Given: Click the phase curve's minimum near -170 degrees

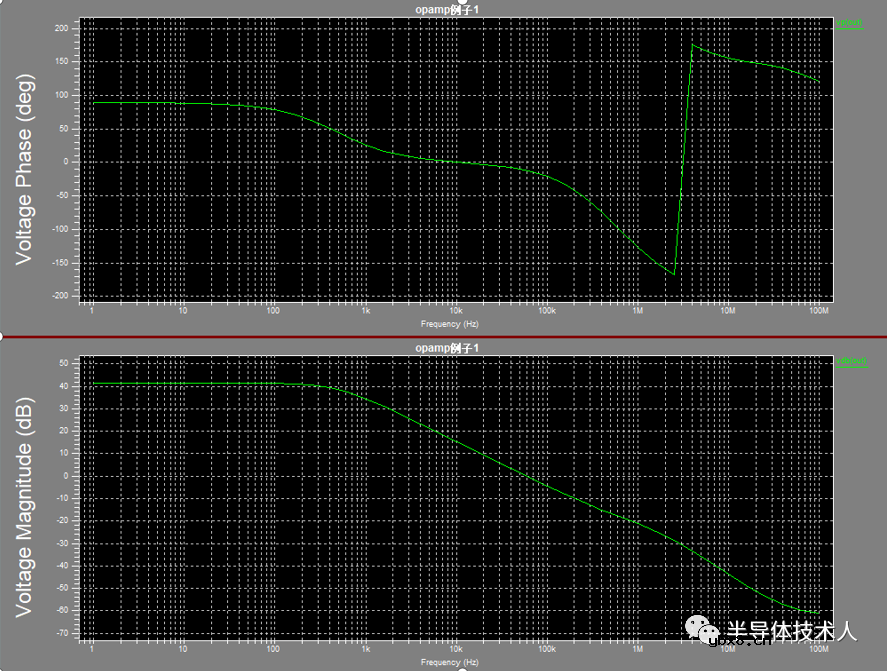Looking at the screenshot, I should 674,274.
